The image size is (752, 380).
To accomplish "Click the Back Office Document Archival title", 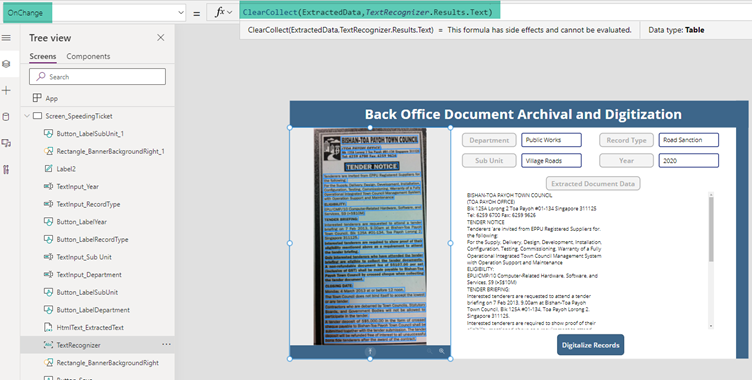I will [523, 114].
